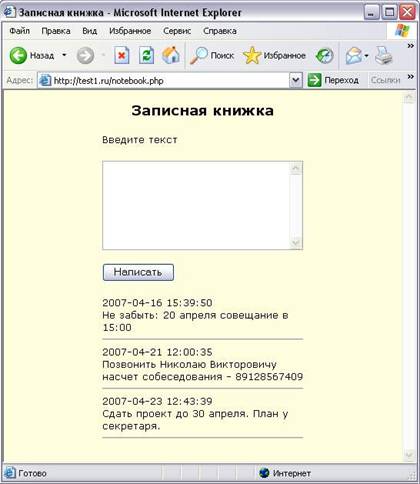Image resolution: width=420 pixels, height=484 pixels.
Task: Click the Mail envelope icon
Action: (x=354, y=55)
